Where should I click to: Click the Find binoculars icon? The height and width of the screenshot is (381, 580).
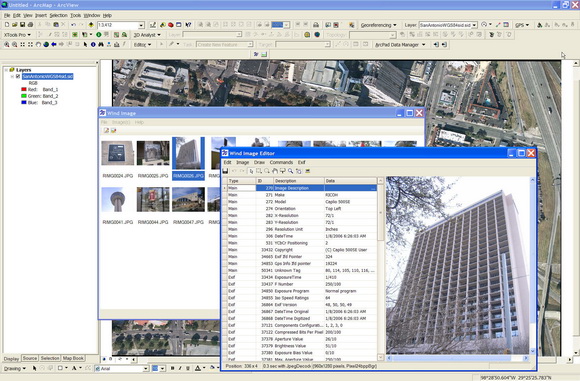(101, 44)
